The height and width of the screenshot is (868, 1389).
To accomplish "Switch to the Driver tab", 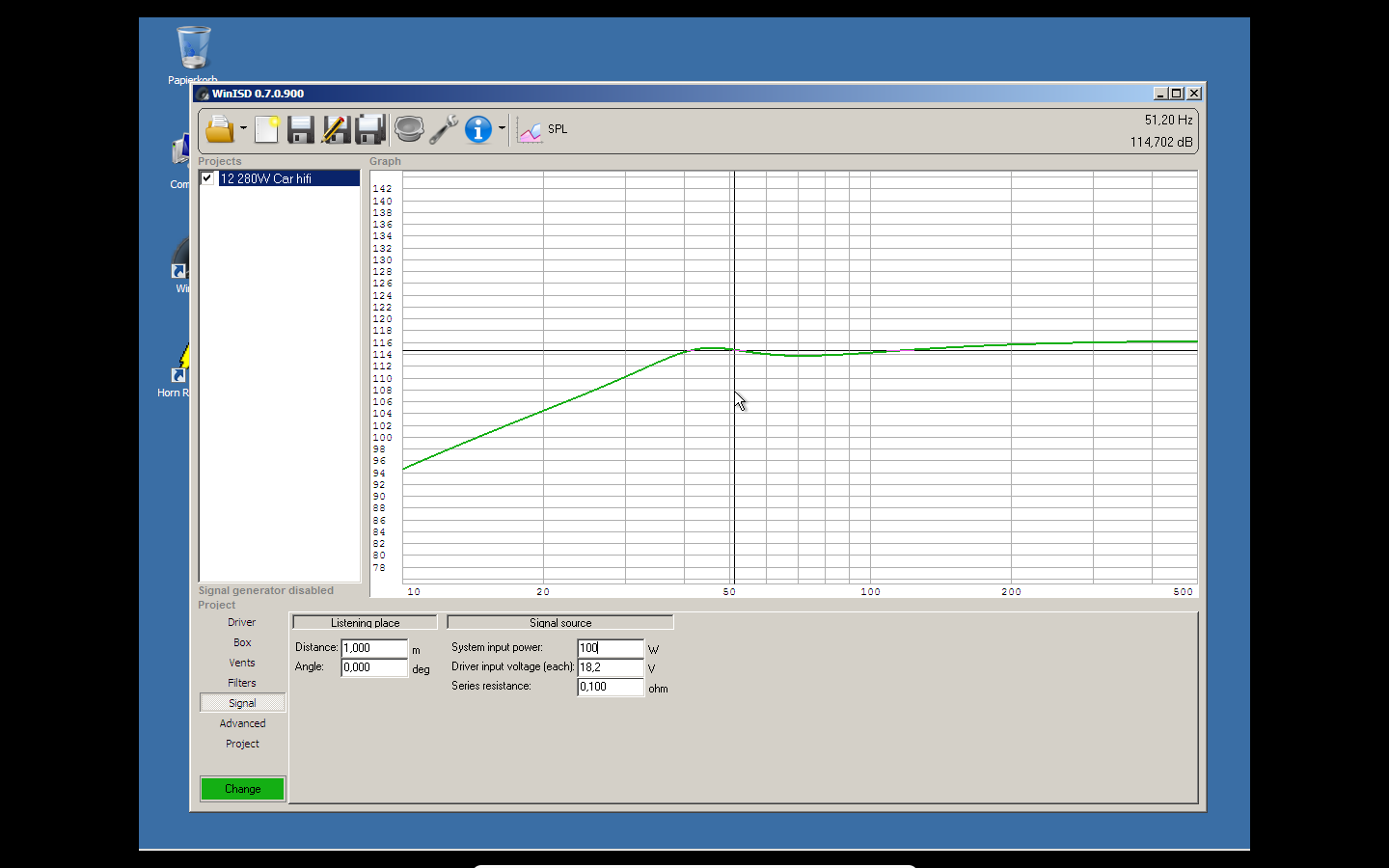I will pyautogui.click(x=242, y=622).
